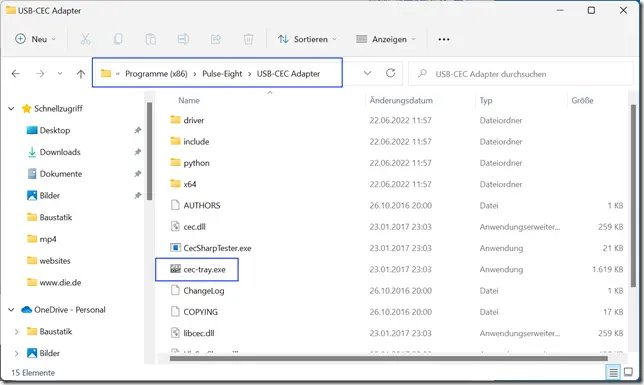Viewport: 644px width, 385px height.
Task: Sort by the Typ column header
Action: (x=486, y=100)
